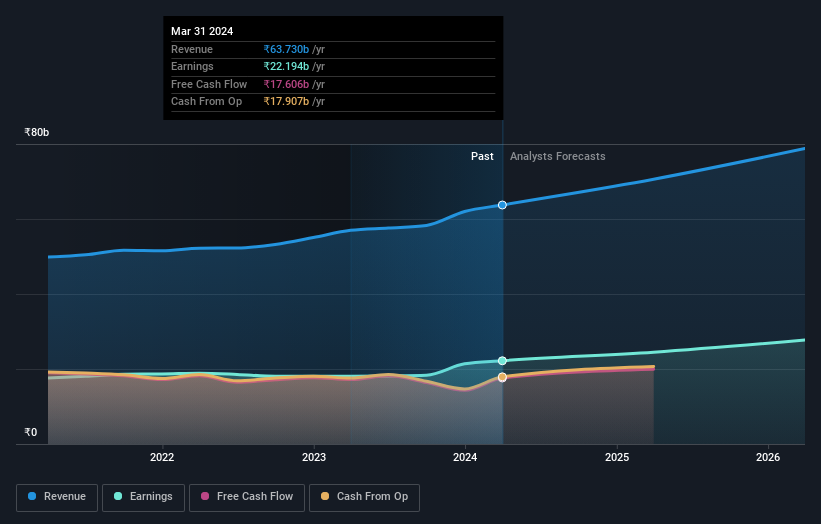Click the ₹17.907b cash from op value
Image resolution: width=821 pixels, height=524 pixels.
[x=286, y=102]
